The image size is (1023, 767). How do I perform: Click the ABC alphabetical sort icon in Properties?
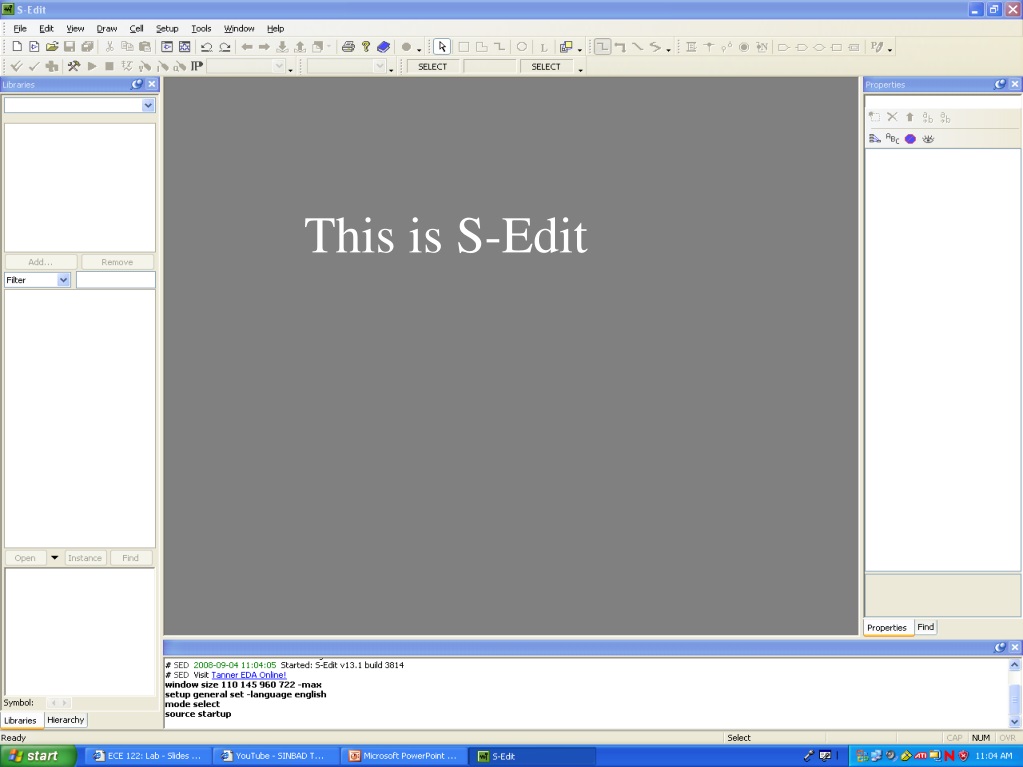pos(892,138)
